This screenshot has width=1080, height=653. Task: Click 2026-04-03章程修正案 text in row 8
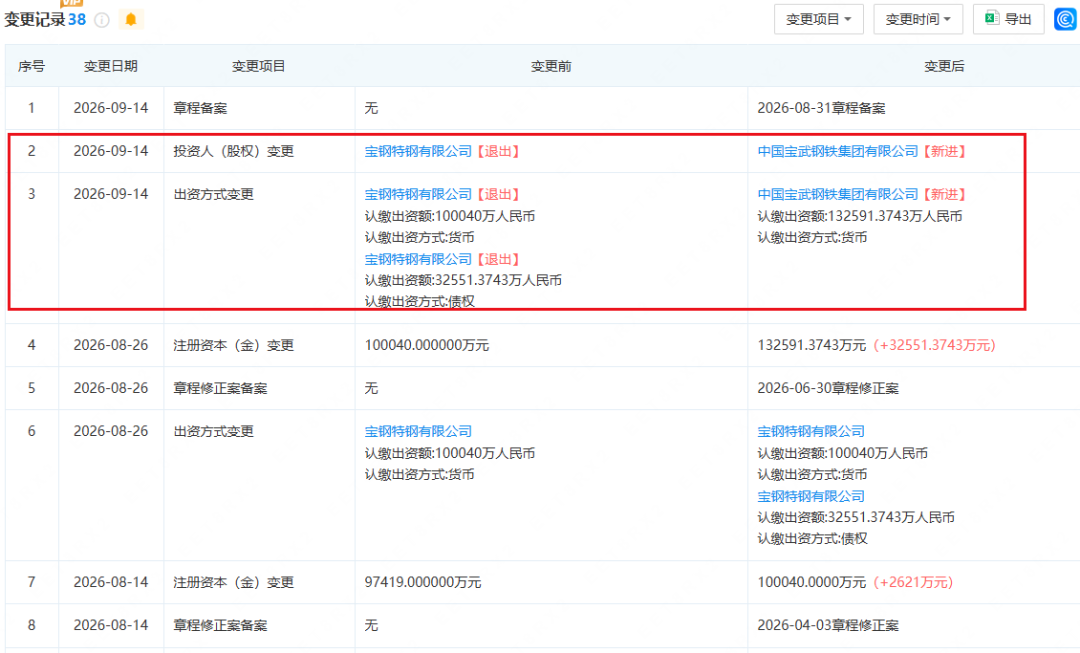[x=828, y=625]
